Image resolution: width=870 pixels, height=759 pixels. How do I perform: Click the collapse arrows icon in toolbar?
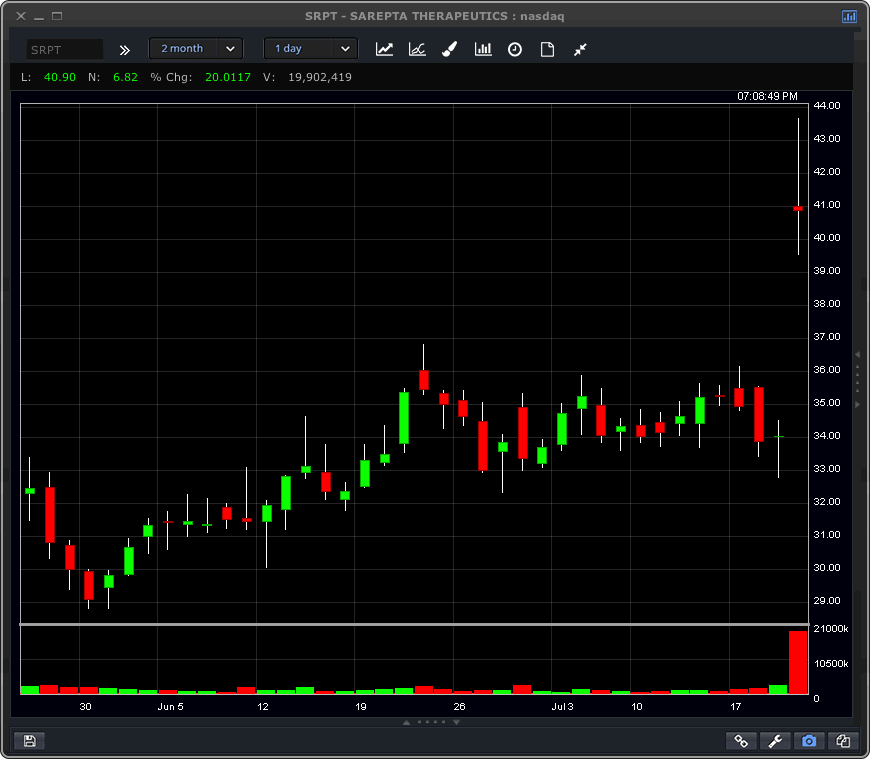click(580, 49)
